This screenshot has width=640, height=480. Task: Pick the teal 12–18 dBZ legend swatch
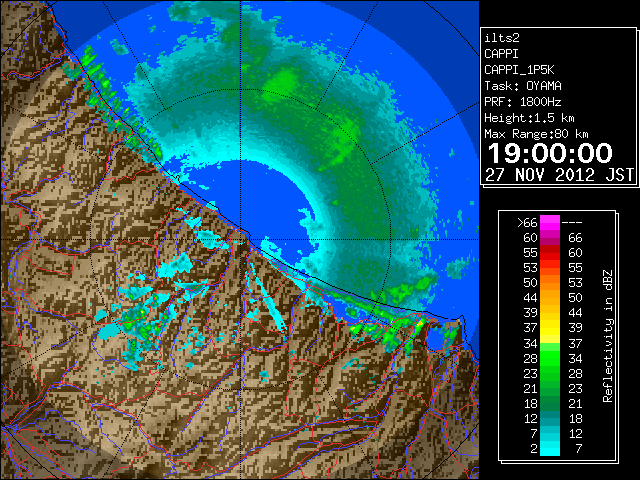pyautogui.click(x=550, y=418)
